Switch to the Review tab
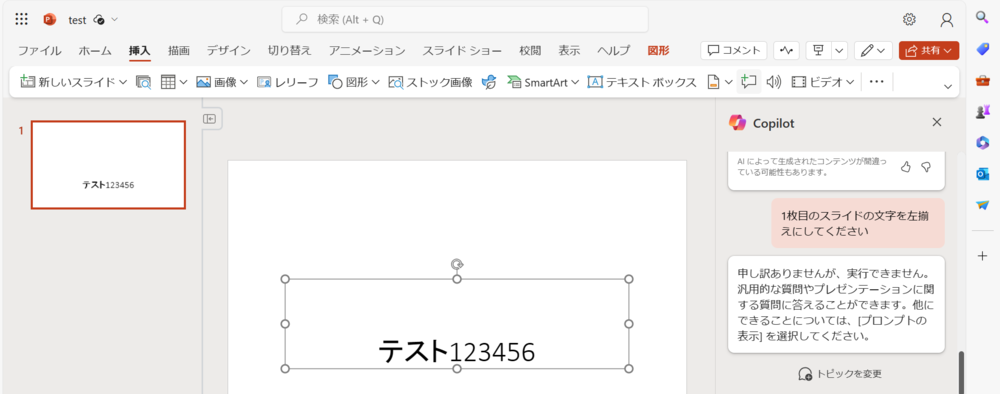The height and width of the screenshot is (394, 1000). [x=530, y=50]
